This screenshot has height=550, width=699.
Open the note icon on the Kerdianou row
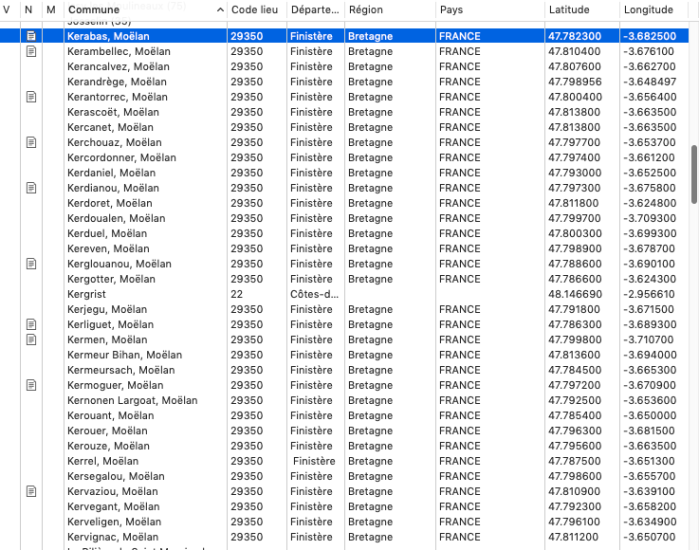(x=31, y=188)
